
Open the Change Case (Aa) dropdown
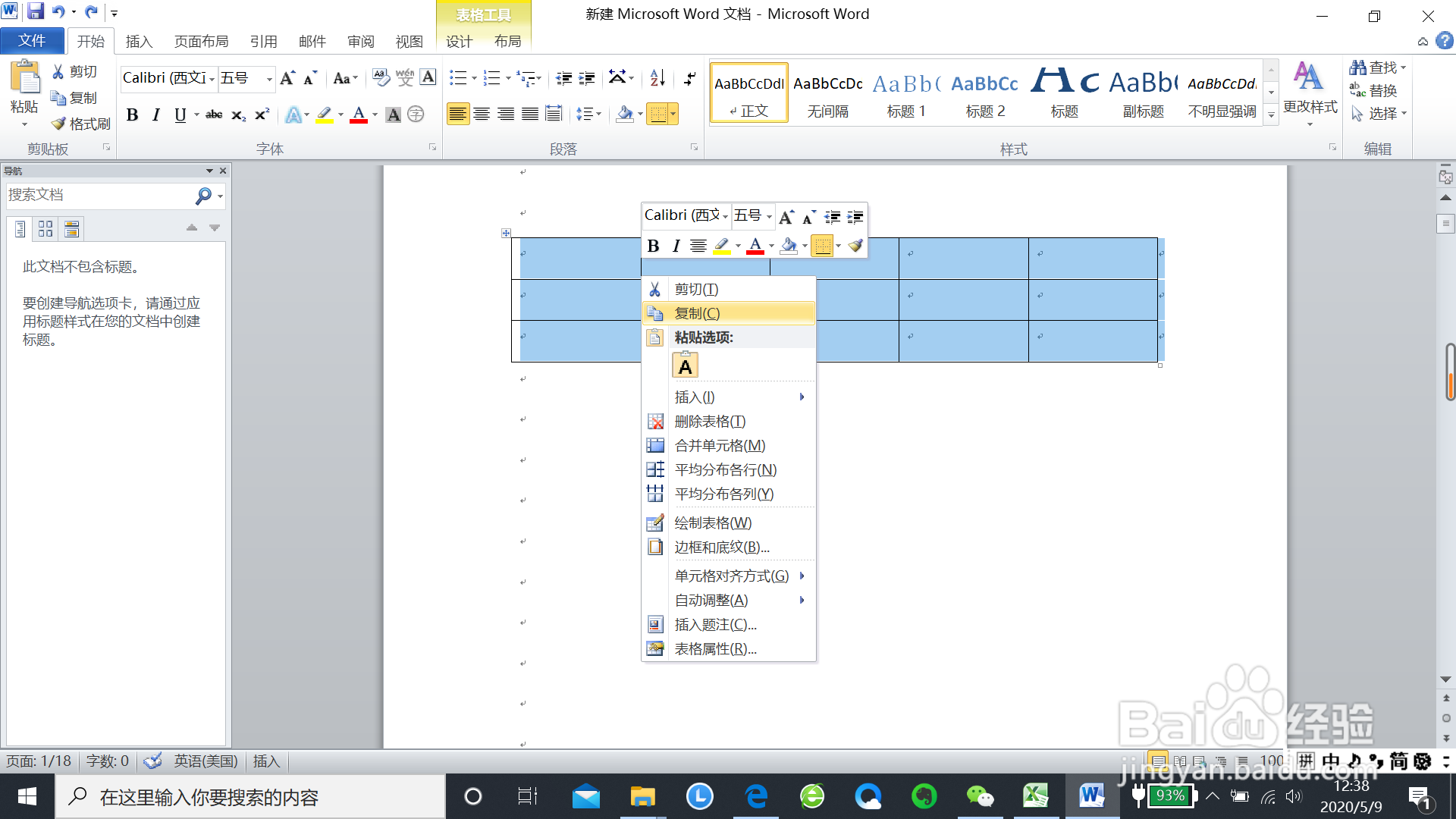[x=345, y=78]
